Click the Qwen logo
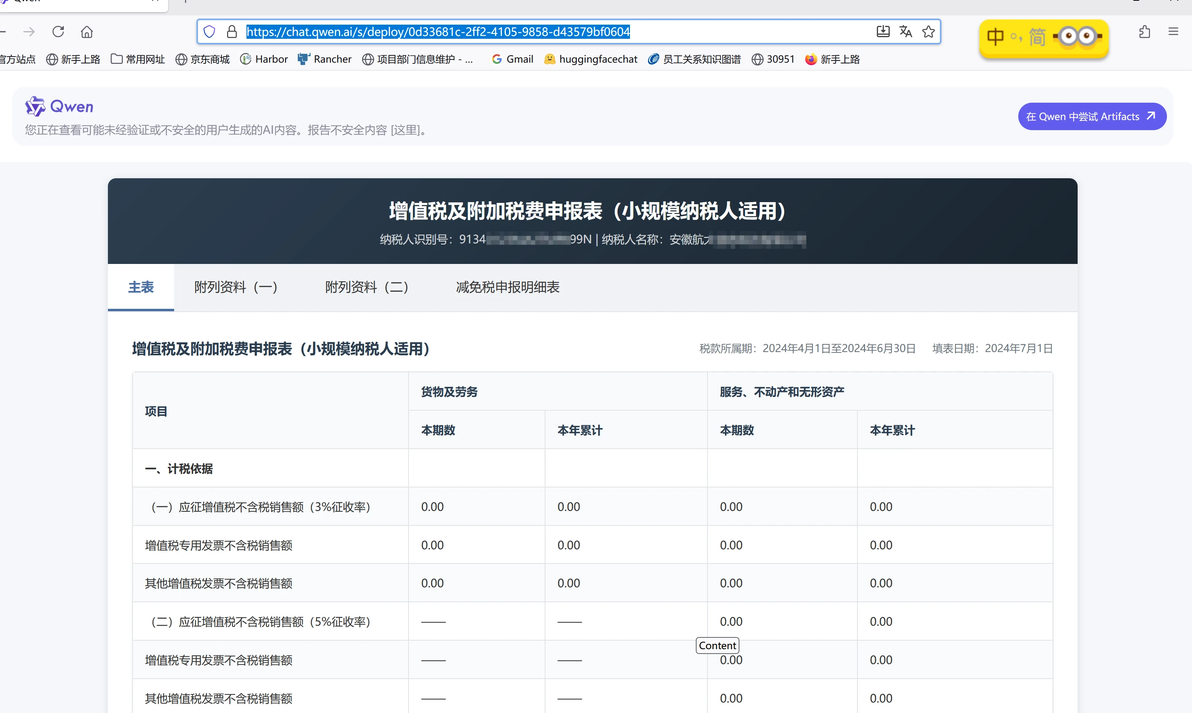1192x713 pixels. [x=59, y=106]
